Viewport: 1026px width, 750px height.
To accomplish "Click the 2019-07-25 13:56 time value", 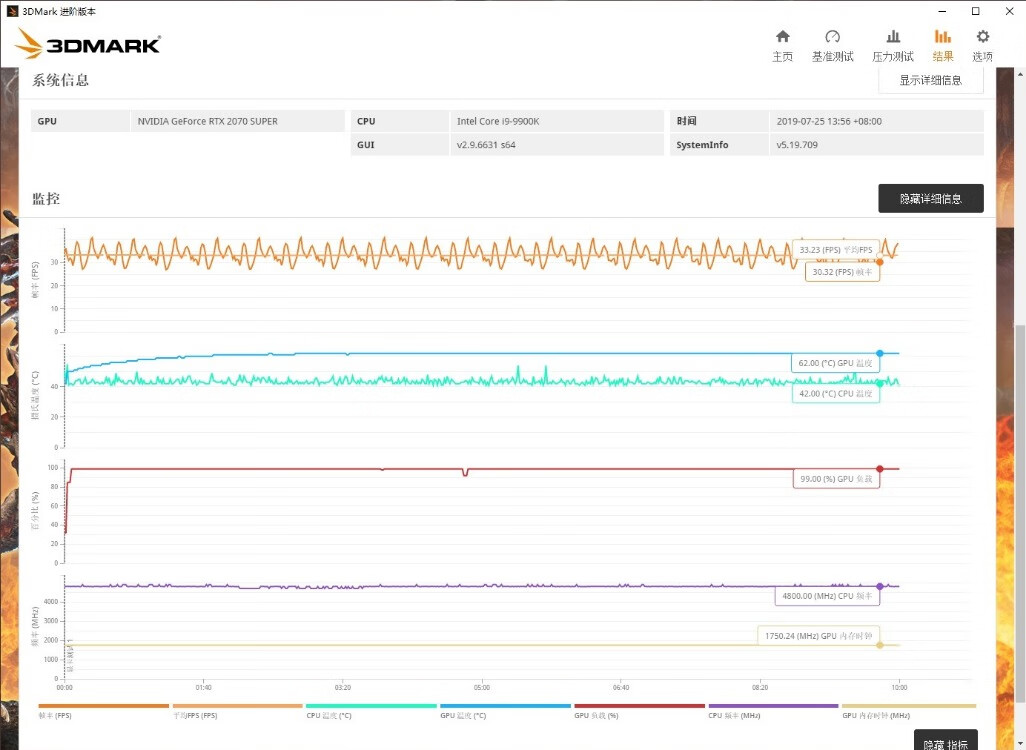I will [x=829, y=121].
